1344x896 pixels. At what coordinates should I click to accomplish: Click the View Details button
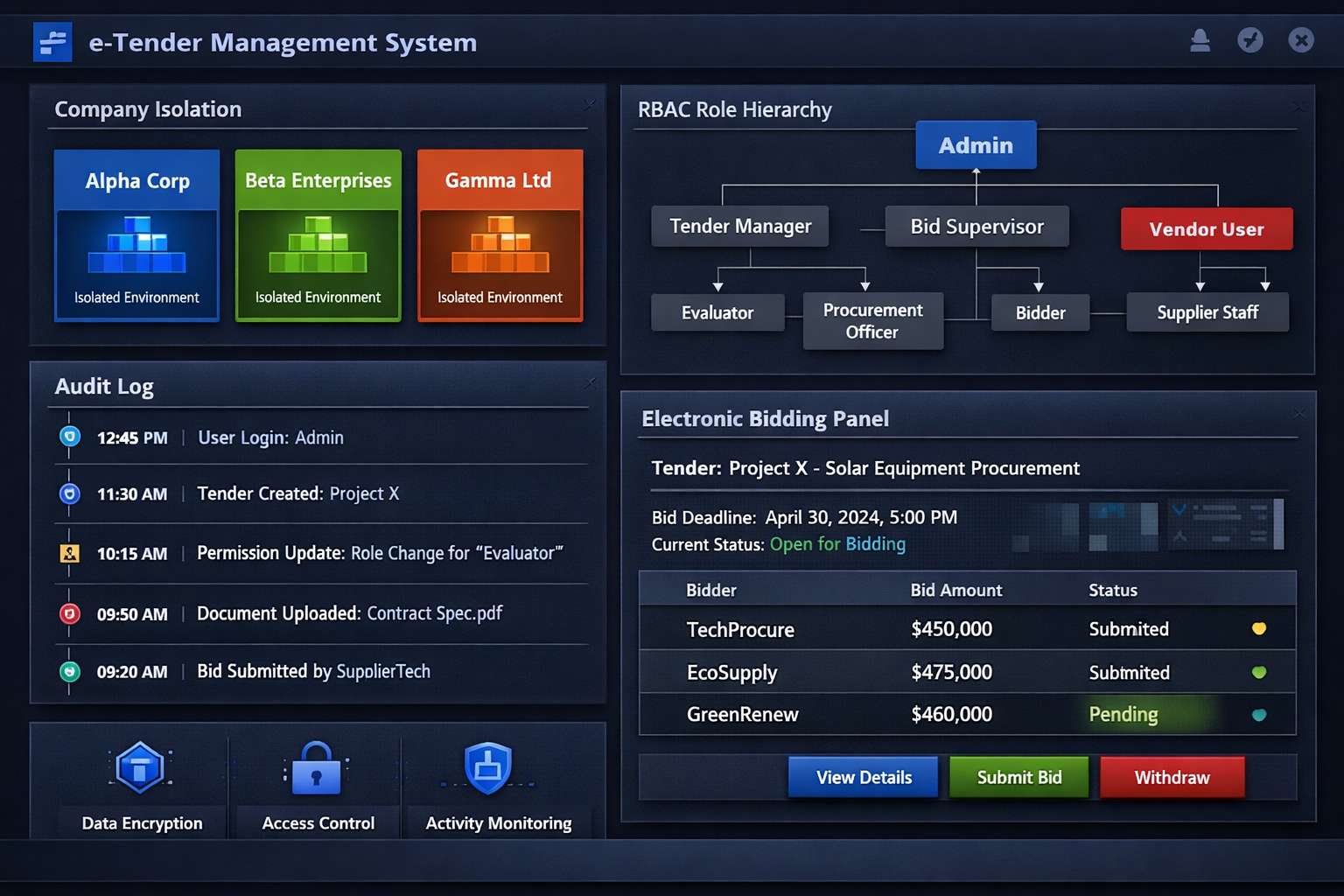pyautogui.click(x=863, y=777)
